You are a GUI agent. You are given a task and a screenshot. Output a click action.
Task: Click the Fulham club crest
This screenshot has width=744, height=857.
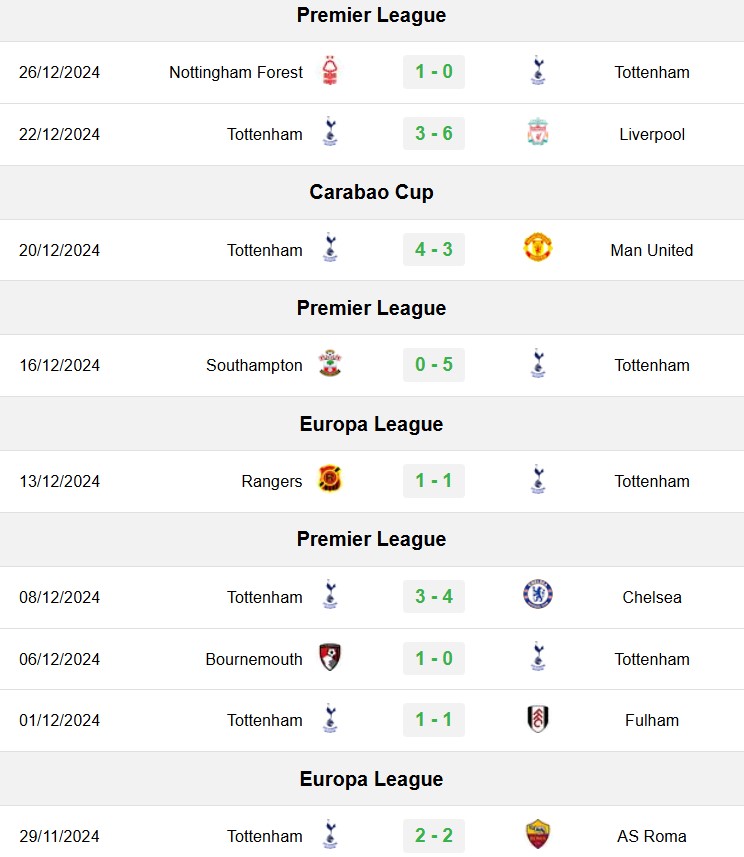(538, 719)
